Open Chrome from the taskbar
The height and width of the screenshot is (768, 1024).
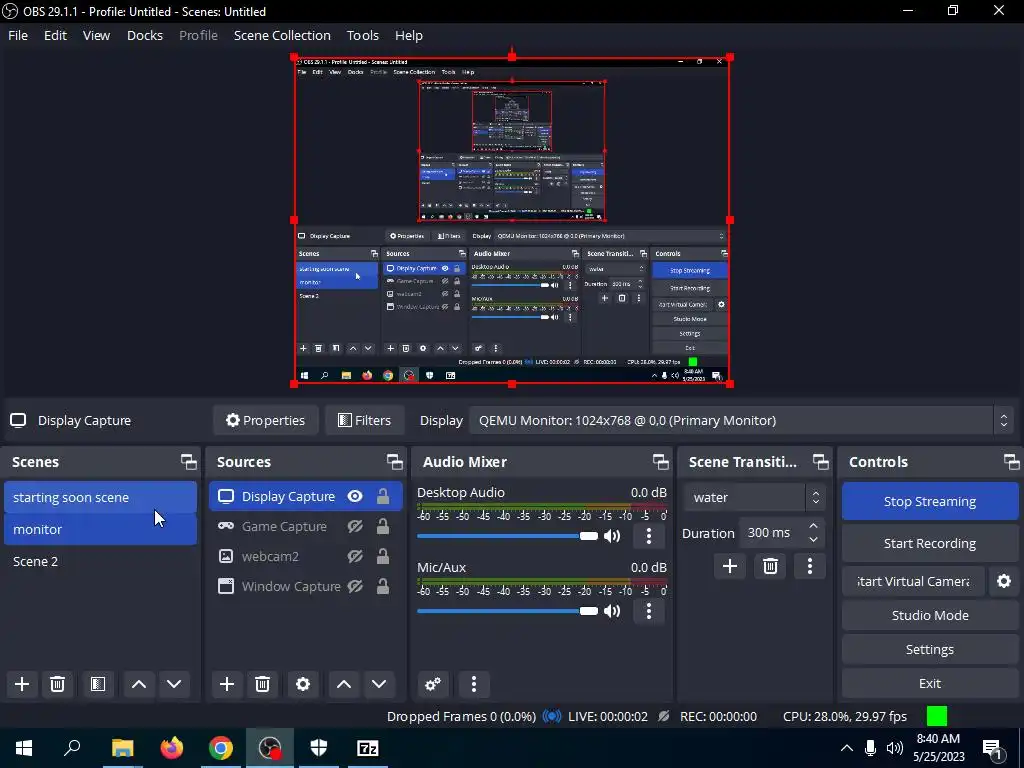221,748
